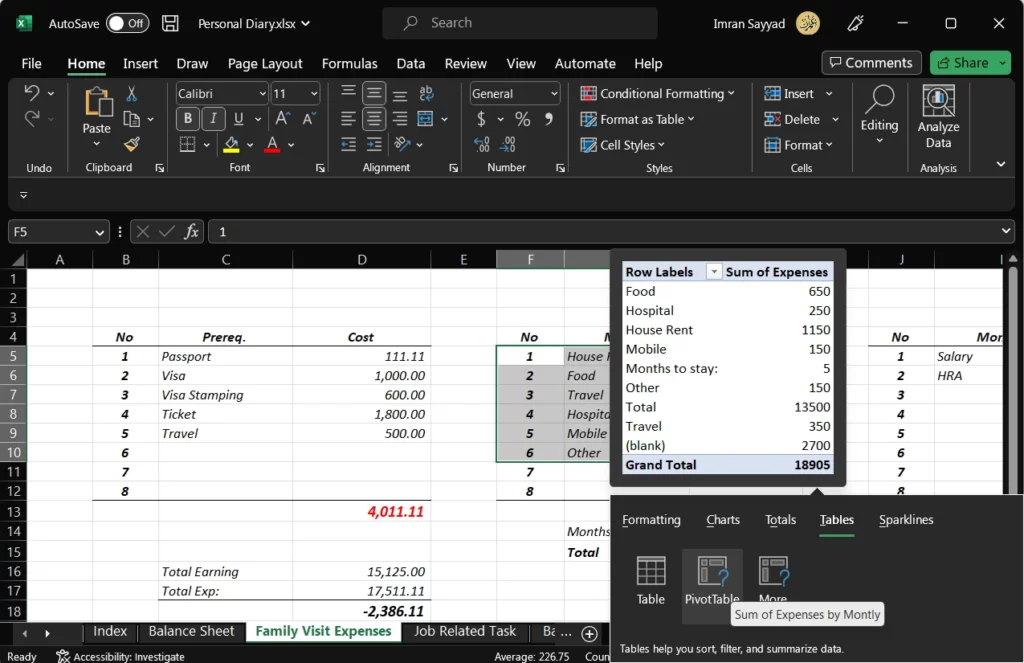The image size is (1024, 663).
Task: Switch to the Charts quick analysis tab
Action: [723, 520]
